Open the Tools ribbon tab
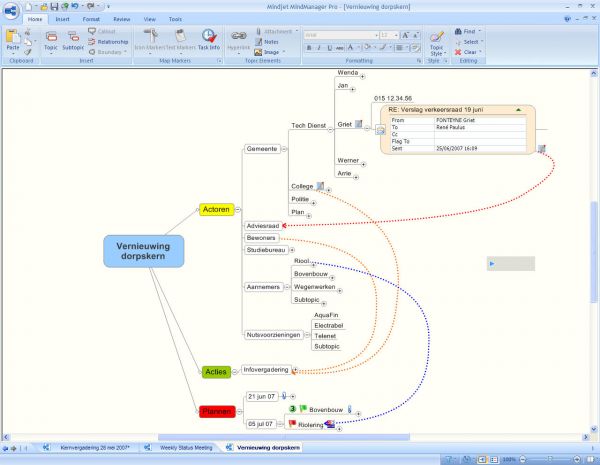 [175, 19]
